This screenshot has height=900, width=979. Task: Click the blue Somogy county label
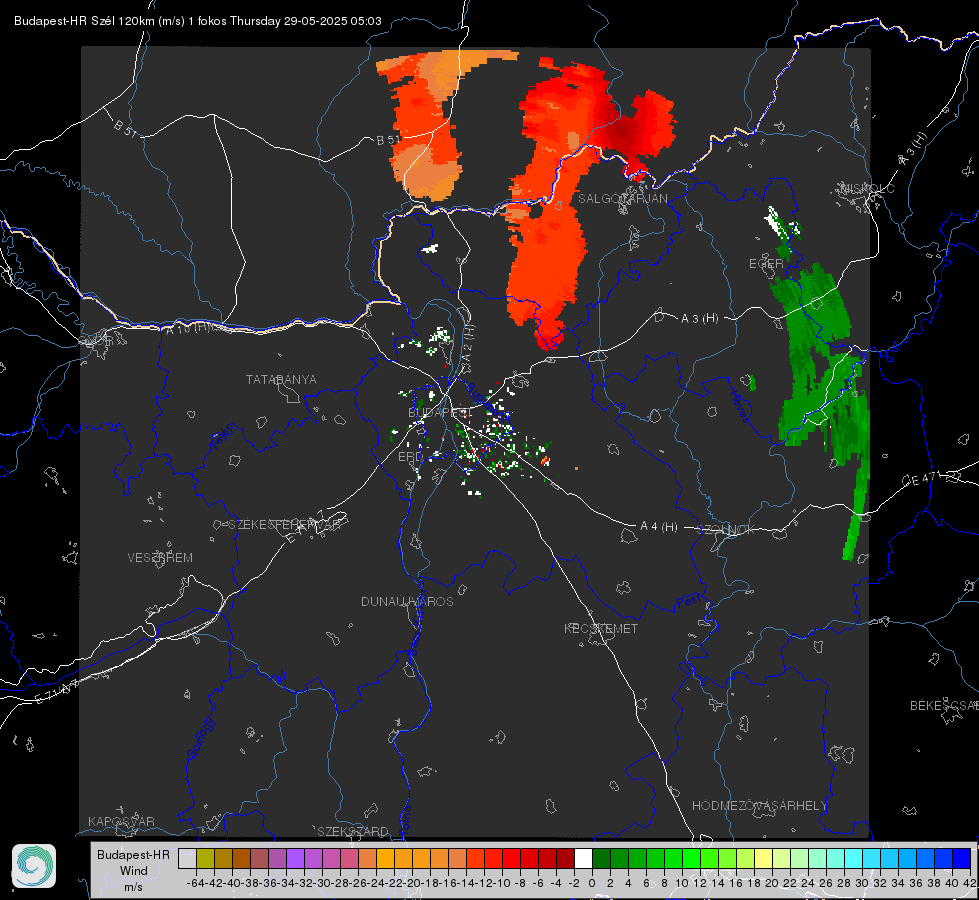tap(200, 738)
